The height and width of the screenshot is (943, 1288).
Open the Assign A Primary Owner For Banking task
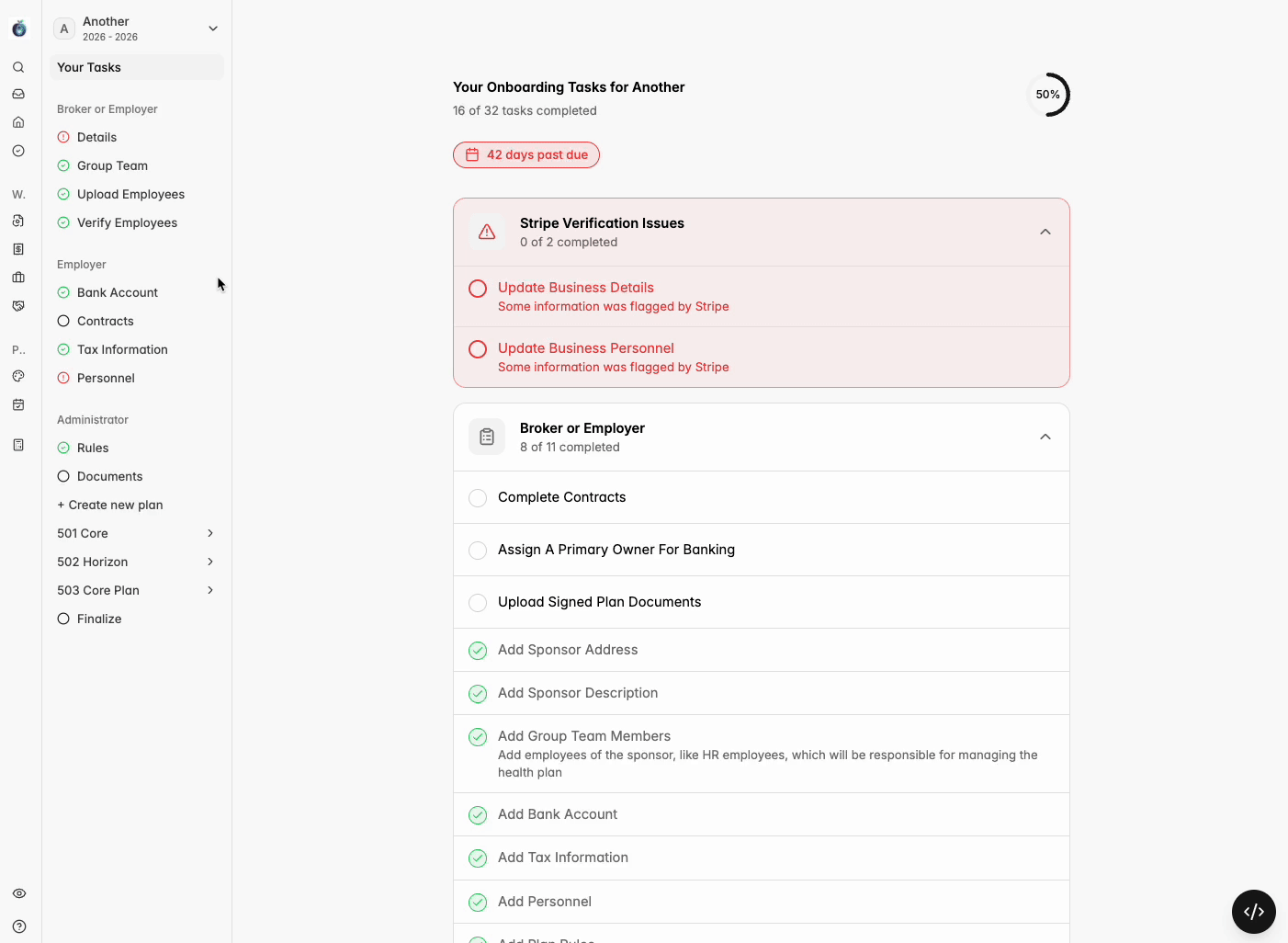pyautogui.click(x=616, y=550)
